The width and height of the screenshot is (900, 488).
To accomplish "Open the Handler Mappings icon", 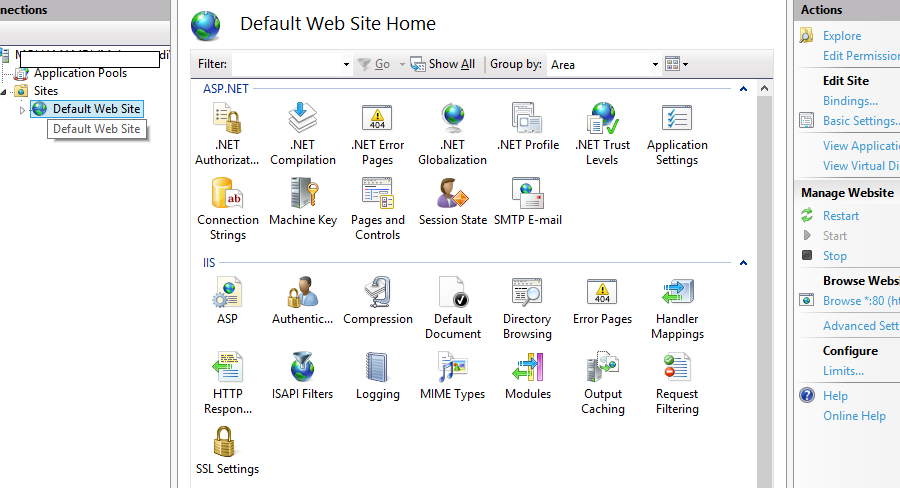I will tap(677, 295).
